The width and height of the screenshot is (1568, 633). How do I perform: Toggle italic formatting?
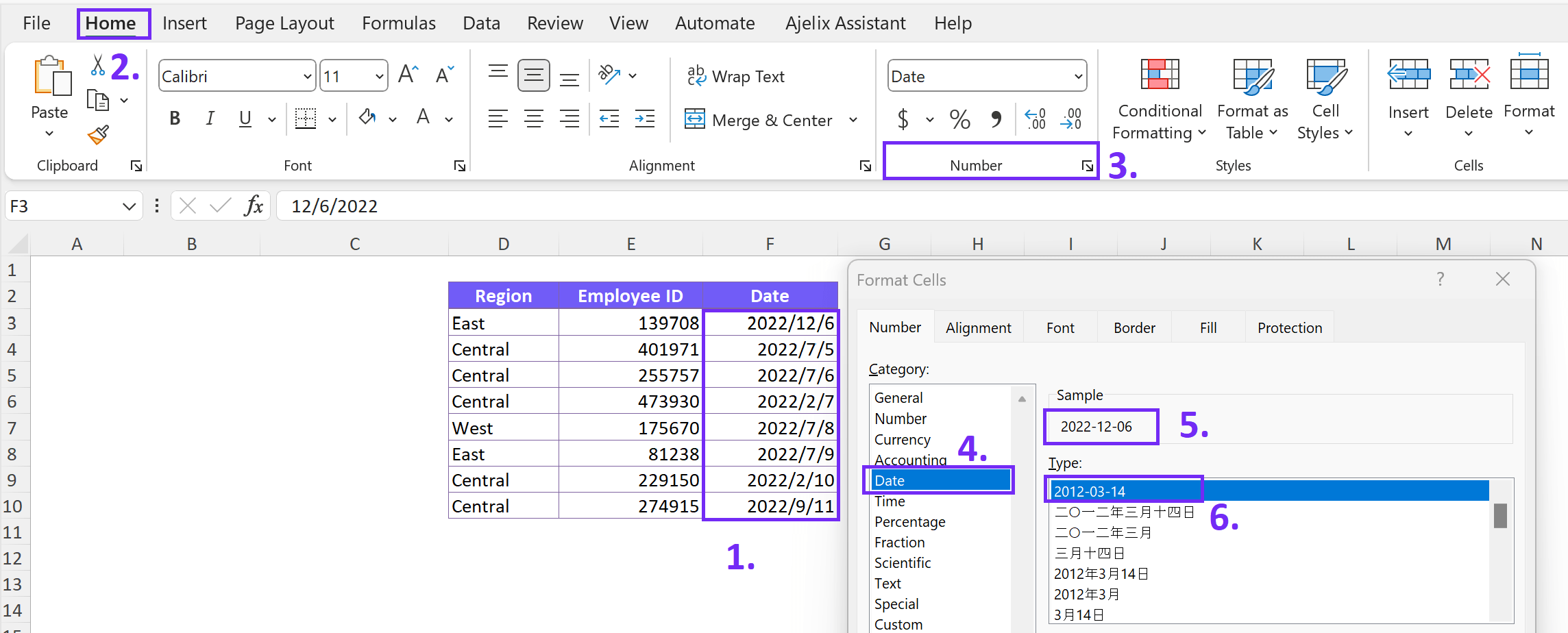tap(210, 118)
